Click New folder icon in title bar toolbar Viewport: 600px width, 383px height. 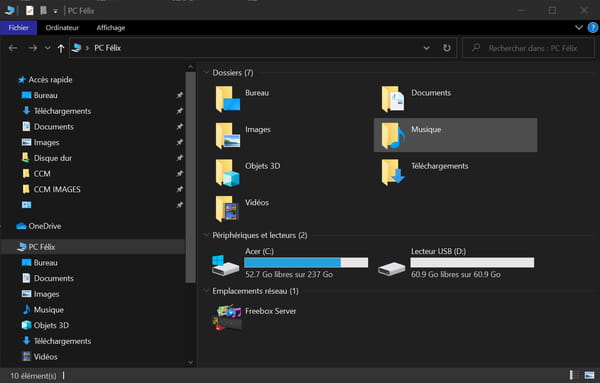pos(43,10)
